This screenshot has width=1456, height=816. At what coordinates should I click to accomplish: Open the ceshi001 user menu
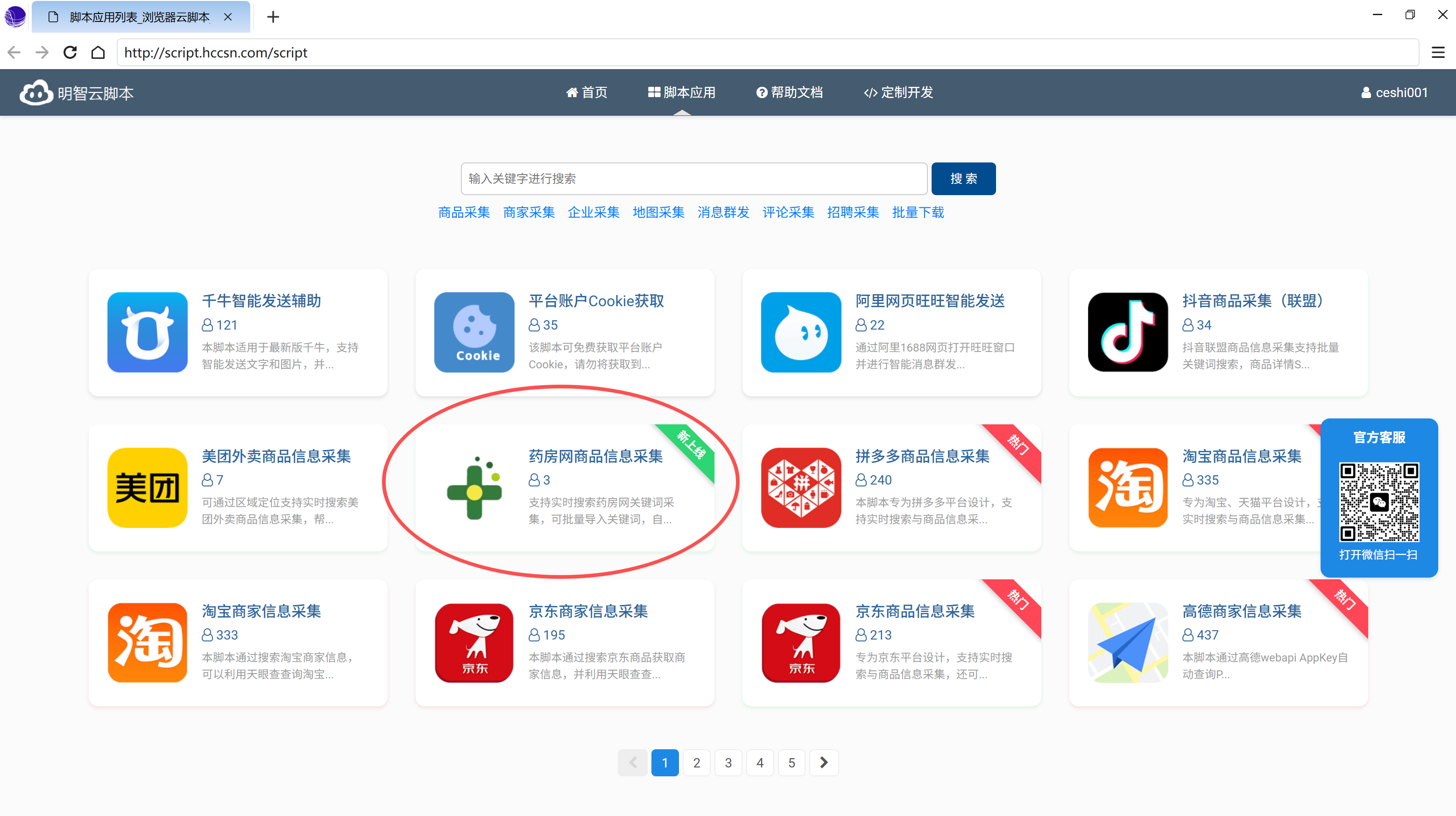click(1394, 93)
